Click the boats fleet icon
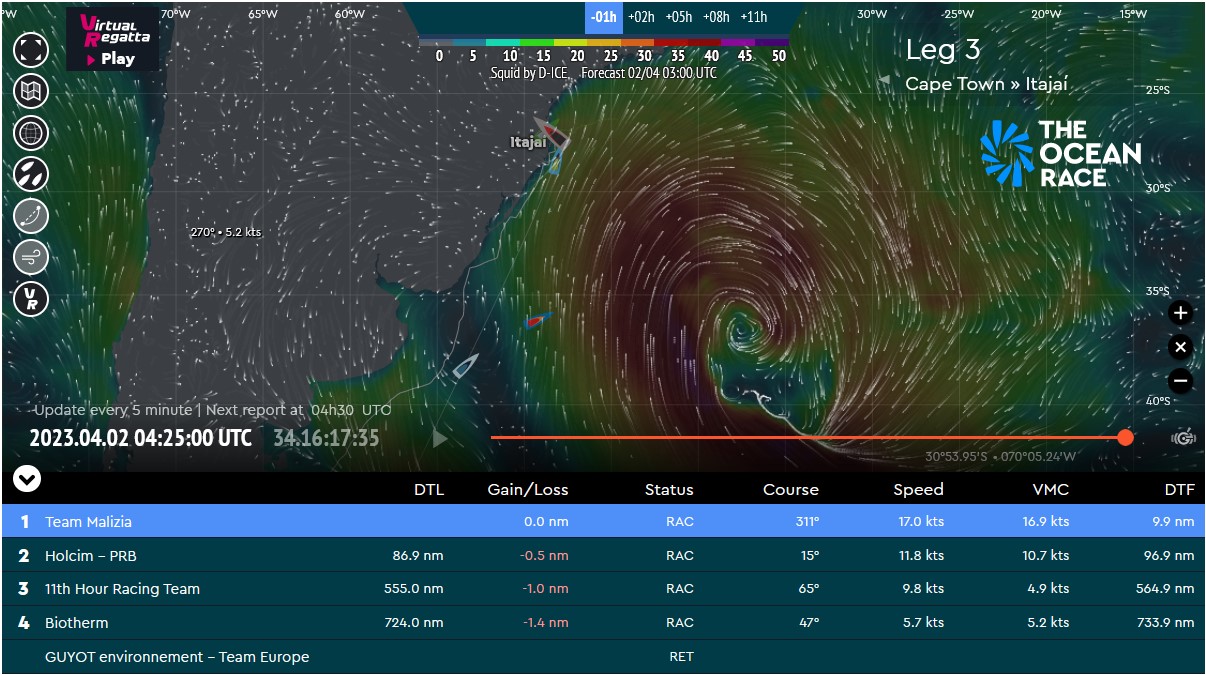 31,174
